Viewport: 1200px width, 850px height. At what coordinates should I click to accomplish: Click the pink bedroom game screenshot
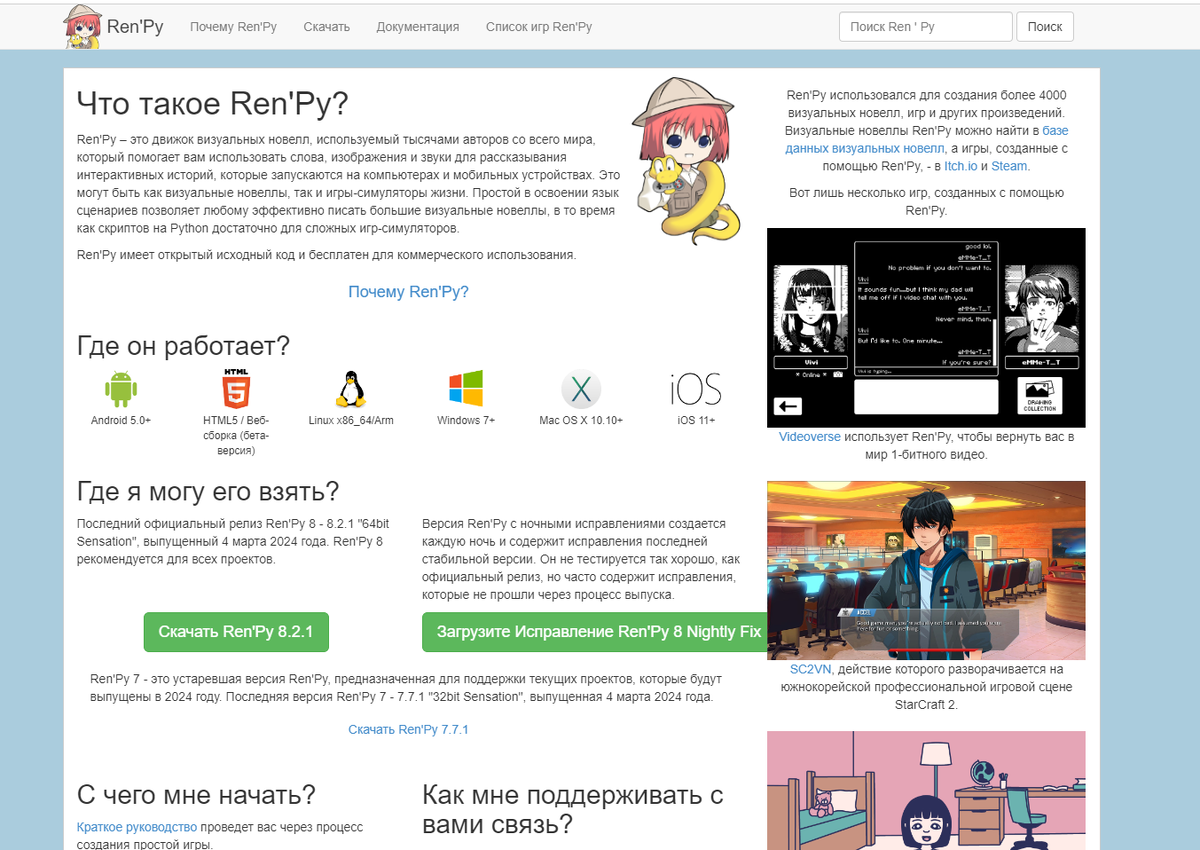(926, 790)
